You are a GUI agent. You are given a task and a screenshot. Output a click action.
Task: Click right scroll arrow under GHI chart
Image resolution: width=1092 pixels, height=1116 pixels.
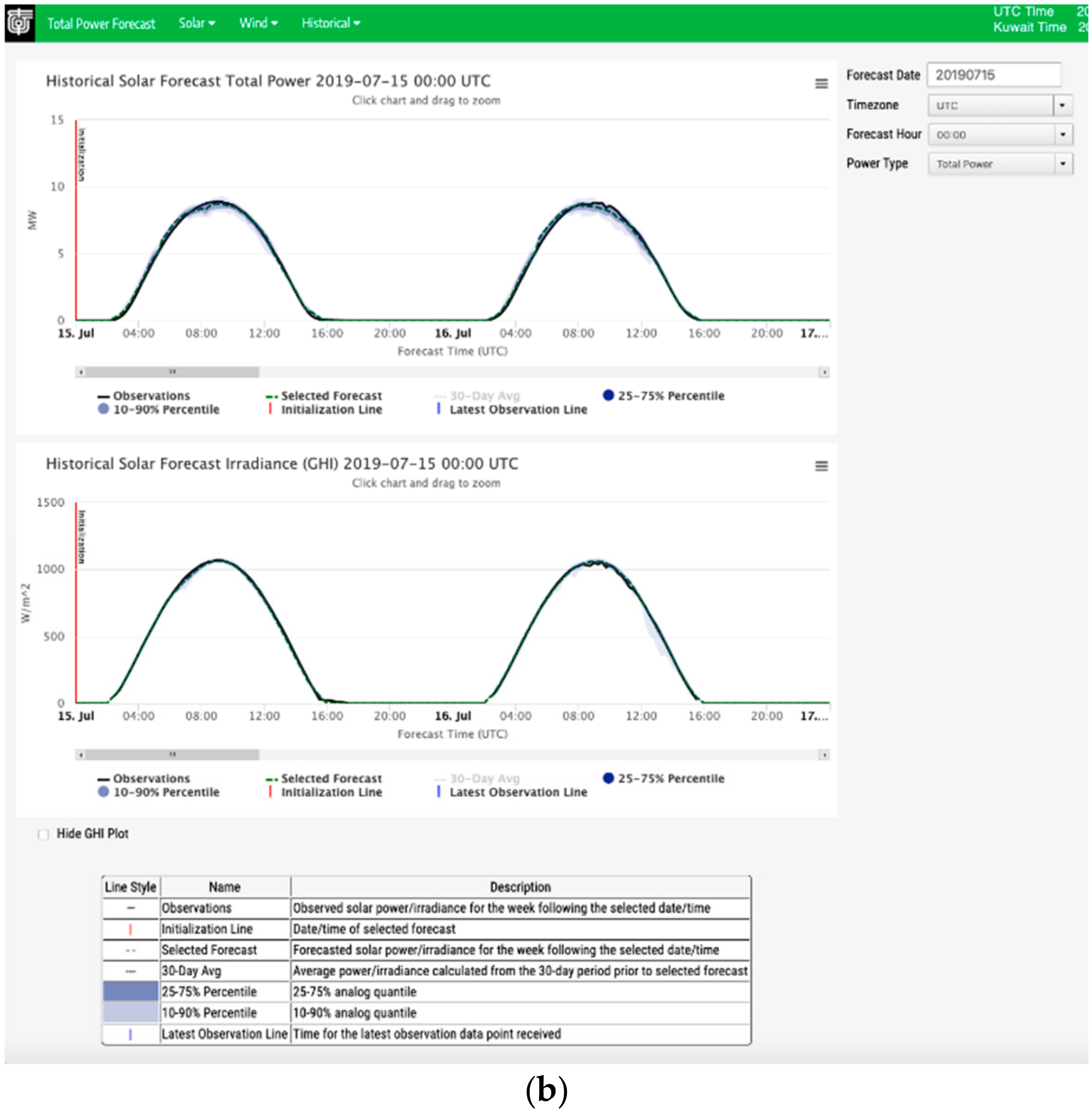tap(823, 754)
